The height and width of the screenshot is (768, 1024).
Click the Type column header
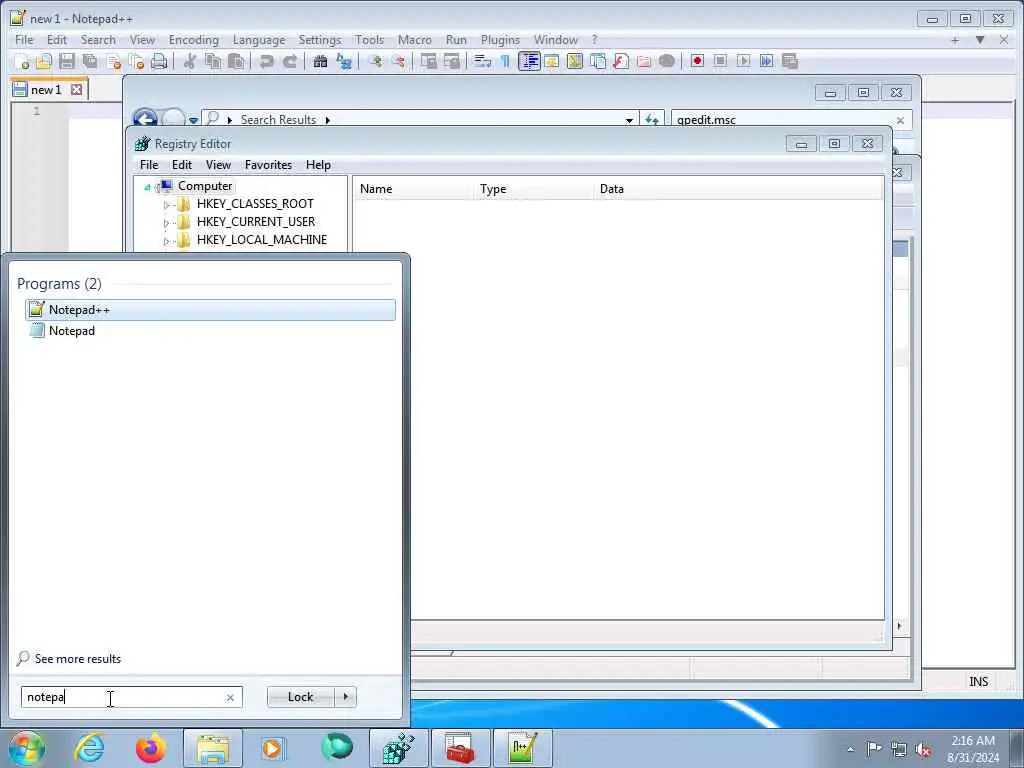coord(533,189)
